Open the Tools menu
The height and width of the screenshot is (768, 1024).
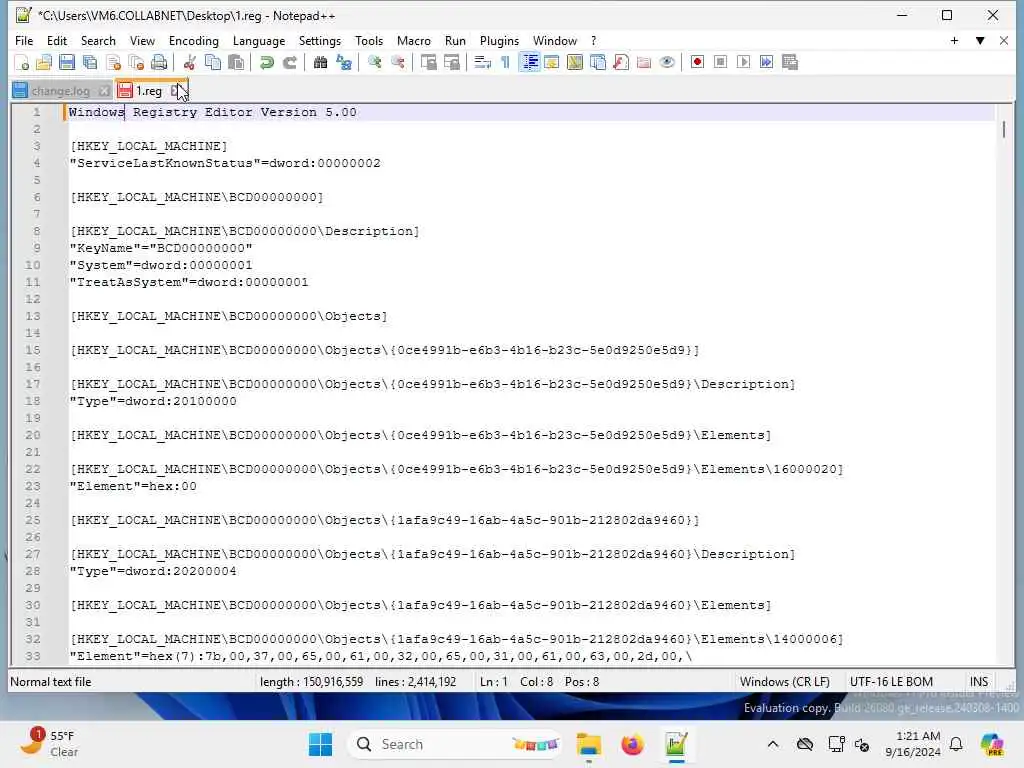pyautogui.click(x=369, y=40)
